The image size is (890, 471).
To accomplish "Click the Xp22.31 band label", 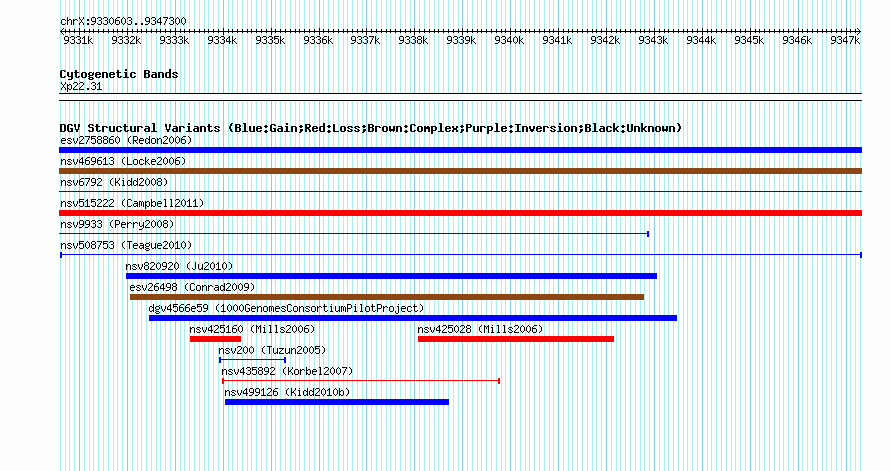I will click(x=81, y=86).
